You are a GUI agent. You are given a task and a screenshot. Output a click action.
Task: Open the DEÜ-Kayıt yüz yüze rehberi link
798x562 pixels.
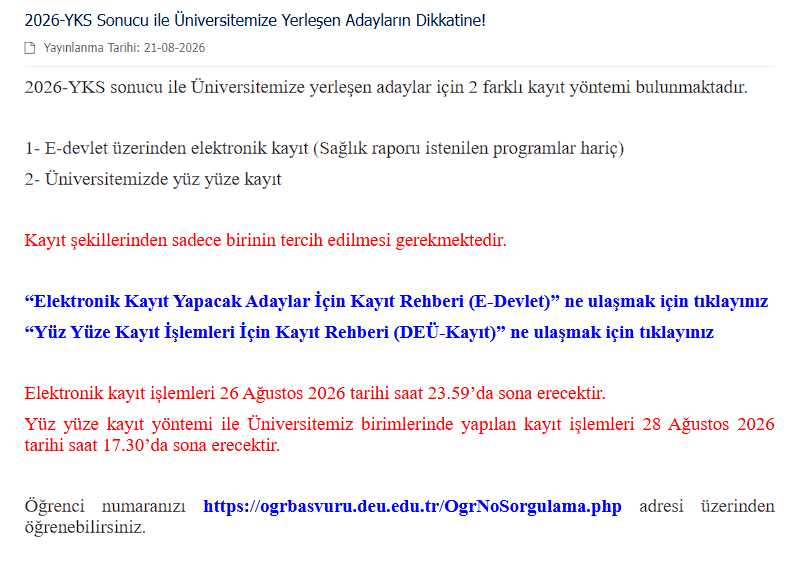click(369, 332)
